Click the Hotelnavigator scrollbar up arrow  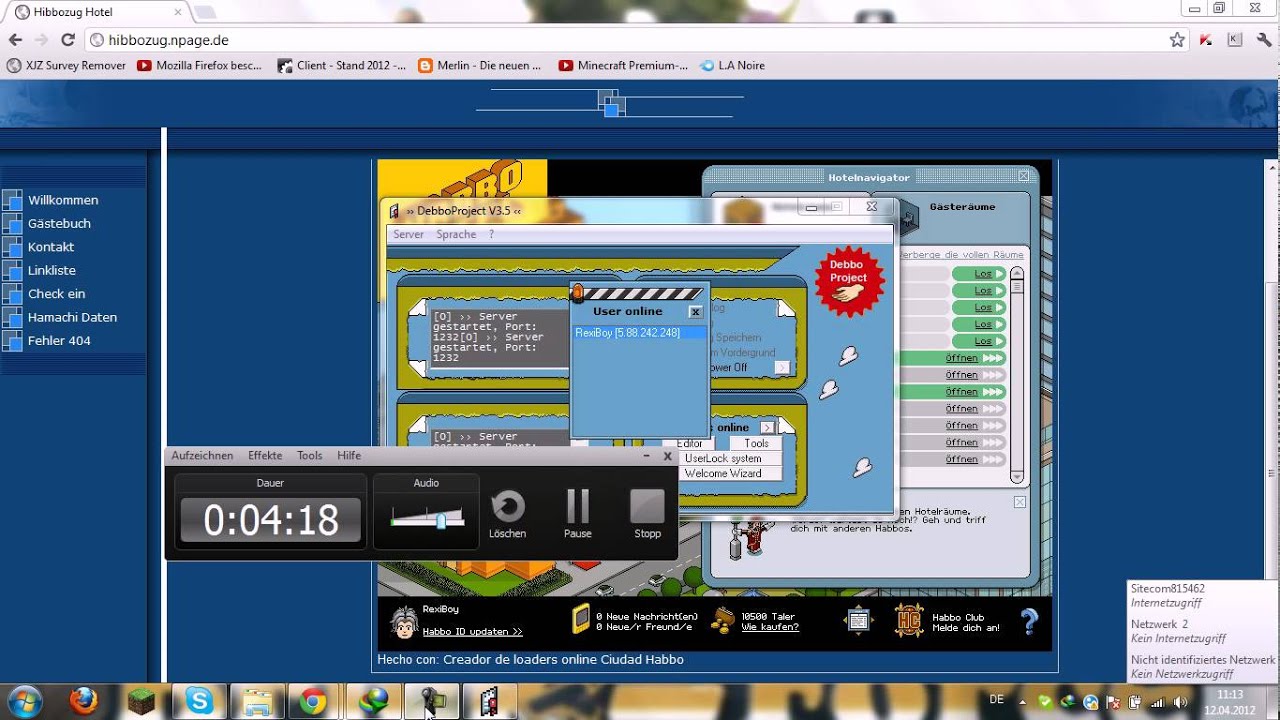[1017, 271]
